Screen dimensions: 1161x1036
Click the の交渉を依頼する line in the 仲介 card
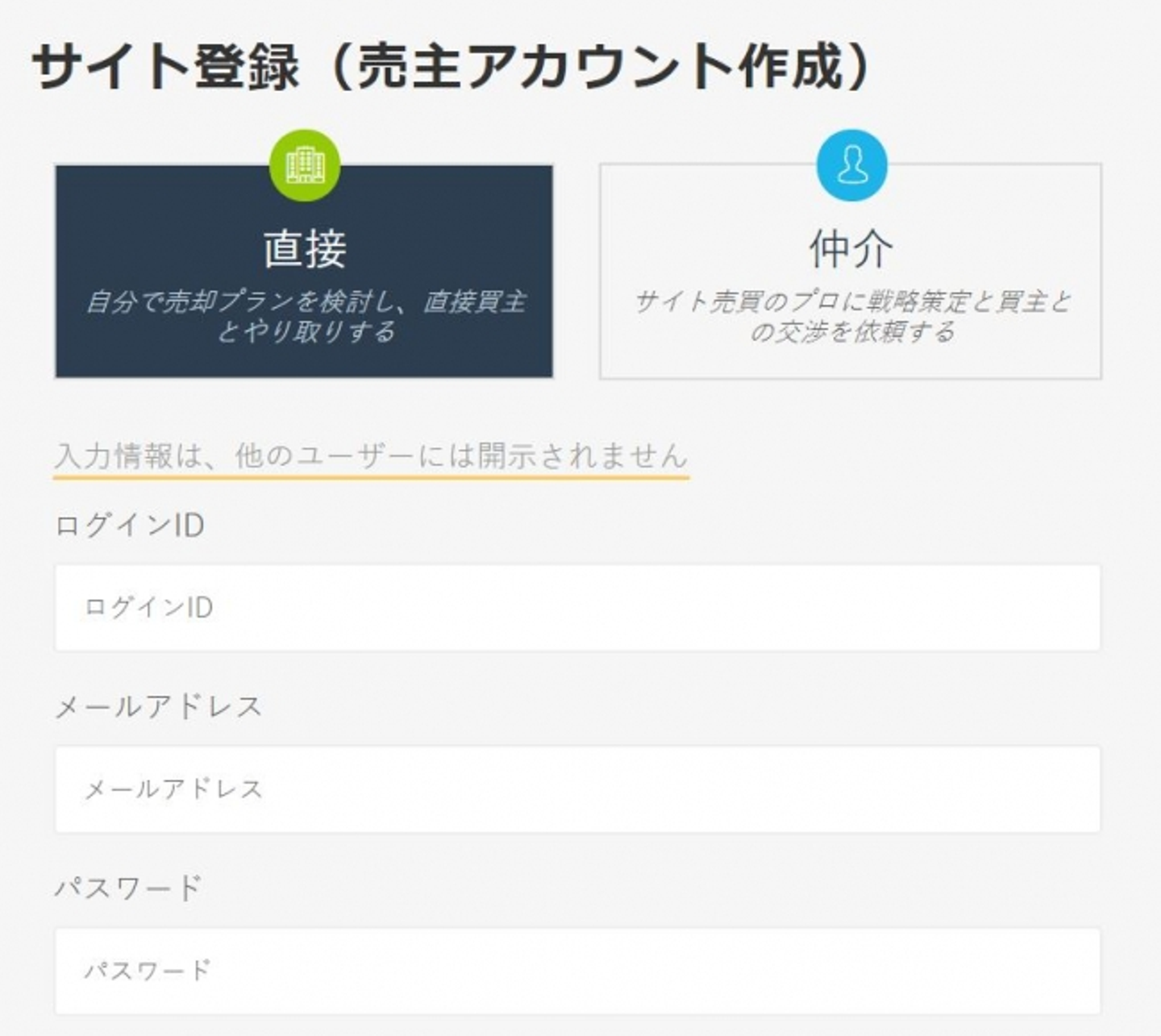(853, 331)
